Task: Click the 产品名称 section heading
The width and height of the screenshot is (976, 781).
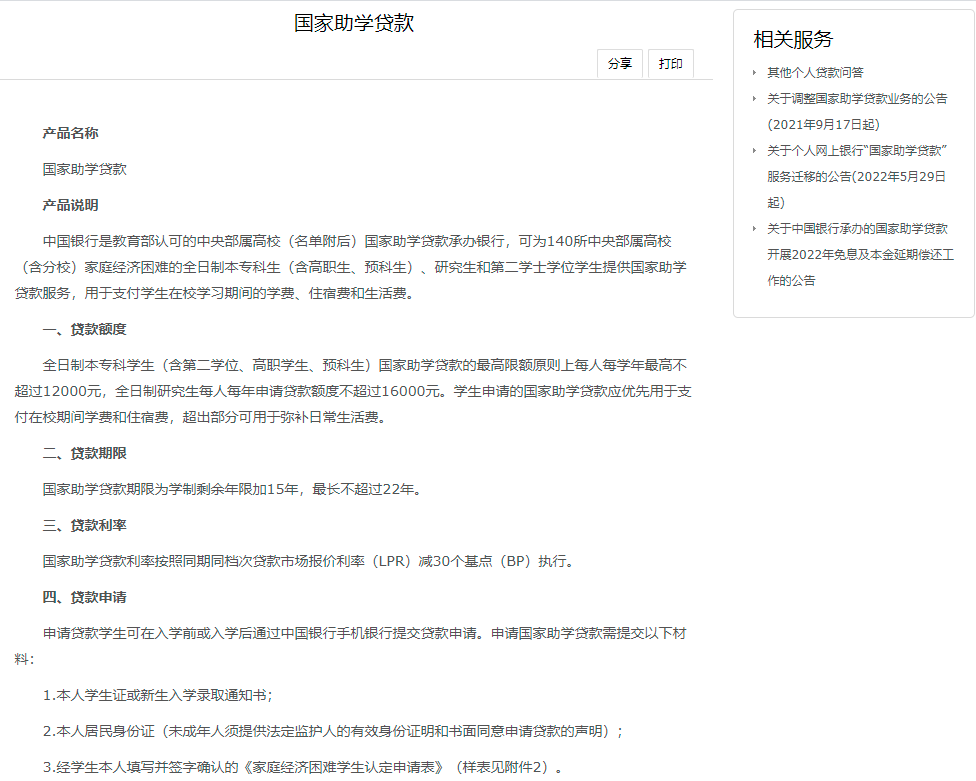Action: (70, 133)
